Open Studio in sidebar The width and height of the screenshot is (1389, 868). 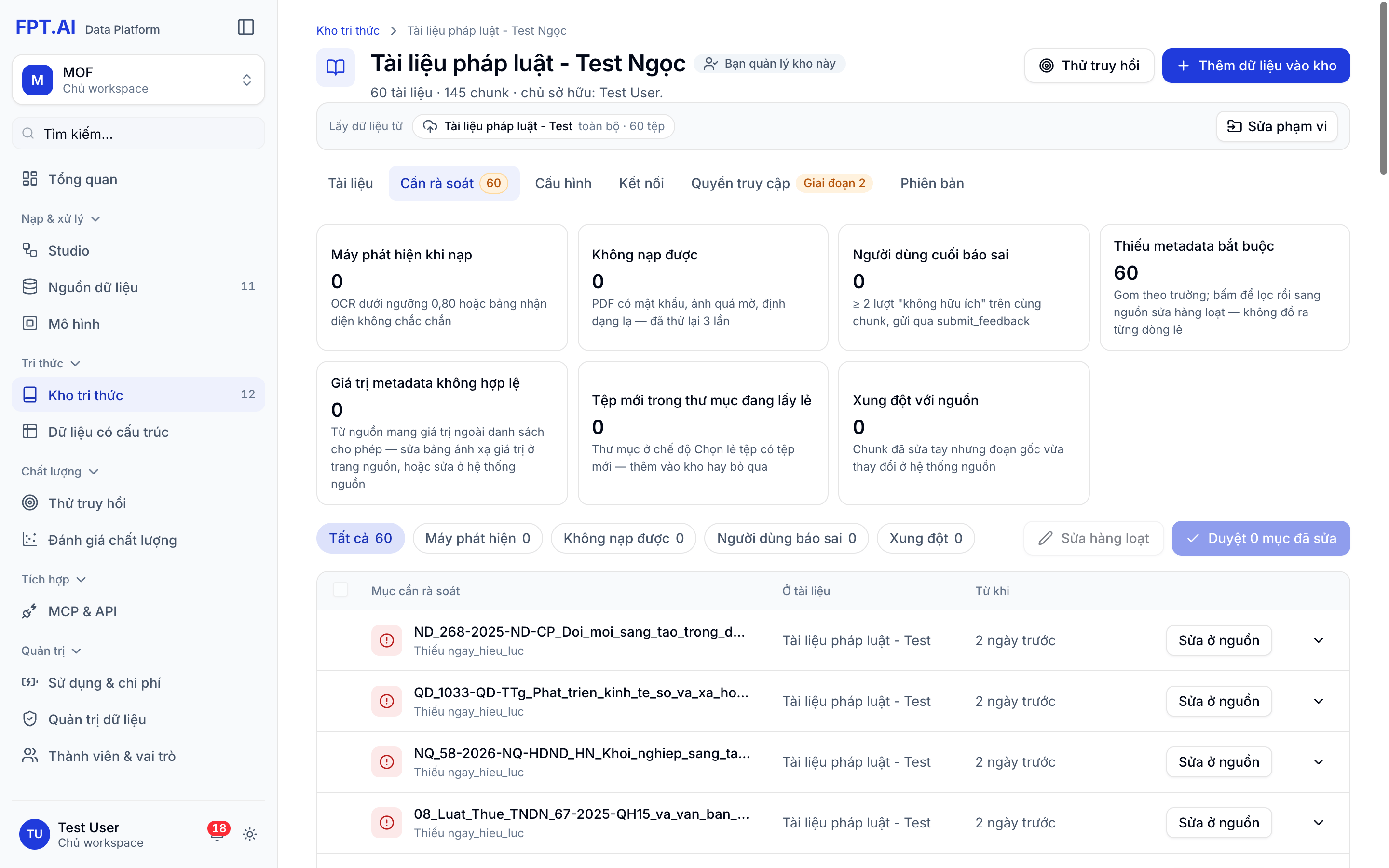(138, 250)
